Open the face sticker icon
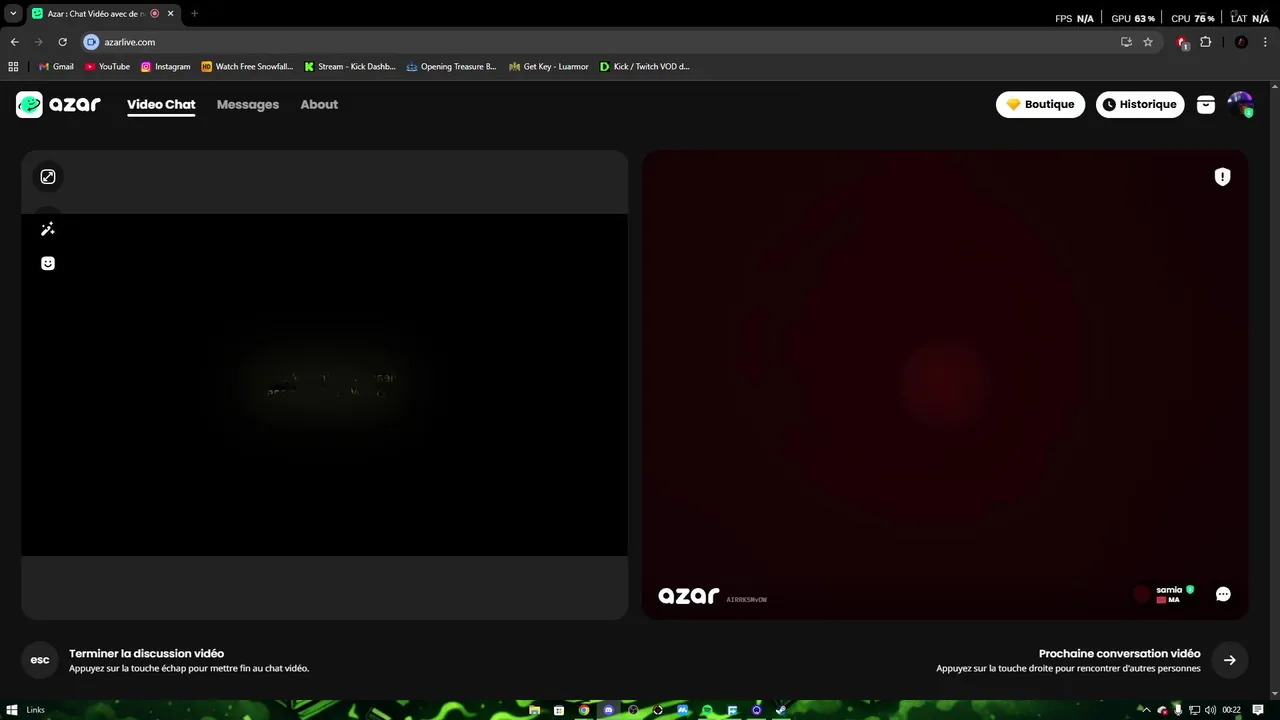The height and width of the screenshot is (720, 1280). (48, 263)
